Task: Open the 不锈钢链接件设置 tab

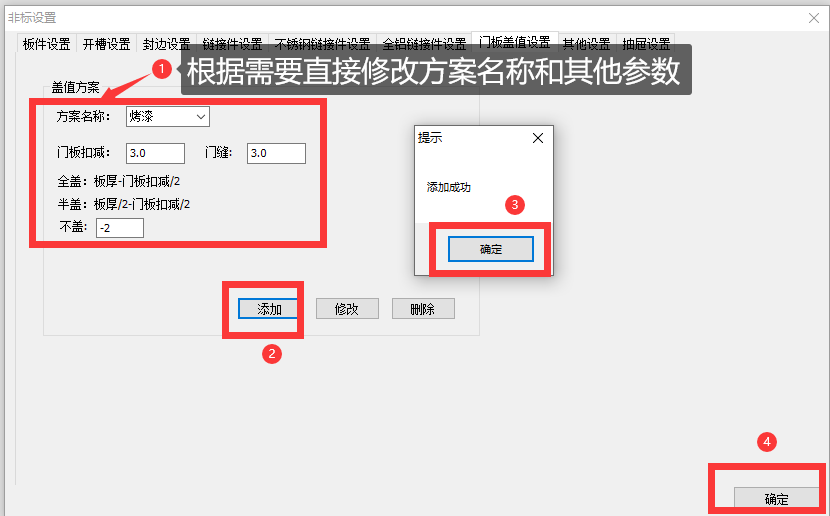Action: coord(322,43)
